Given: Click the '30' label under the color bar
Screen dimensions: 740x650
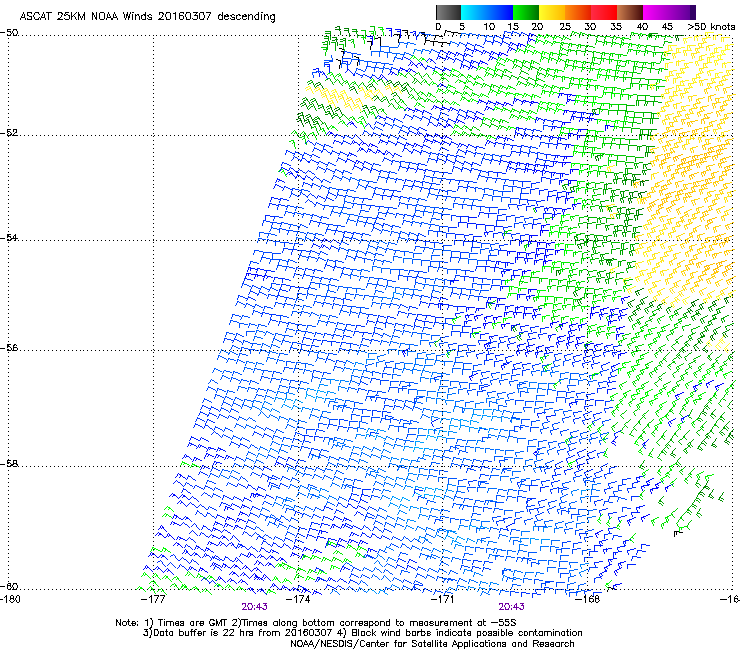Looking at the screenshot, I should pyautogui.click(x=590, y=27).
